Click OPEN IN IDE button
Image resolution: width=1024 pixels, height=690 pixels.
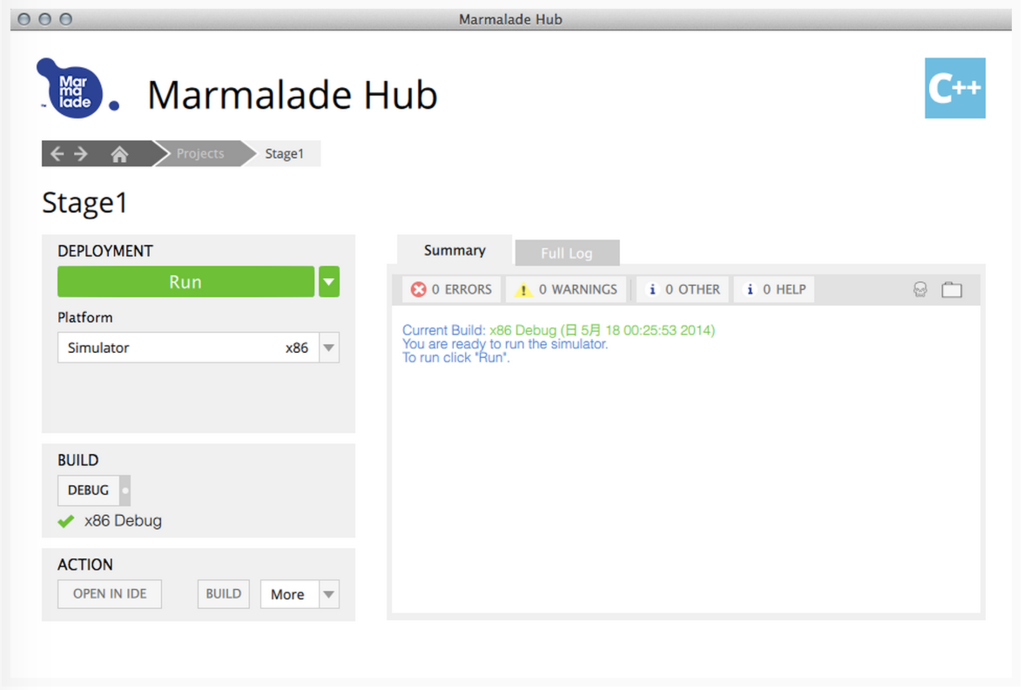[110, 594]
